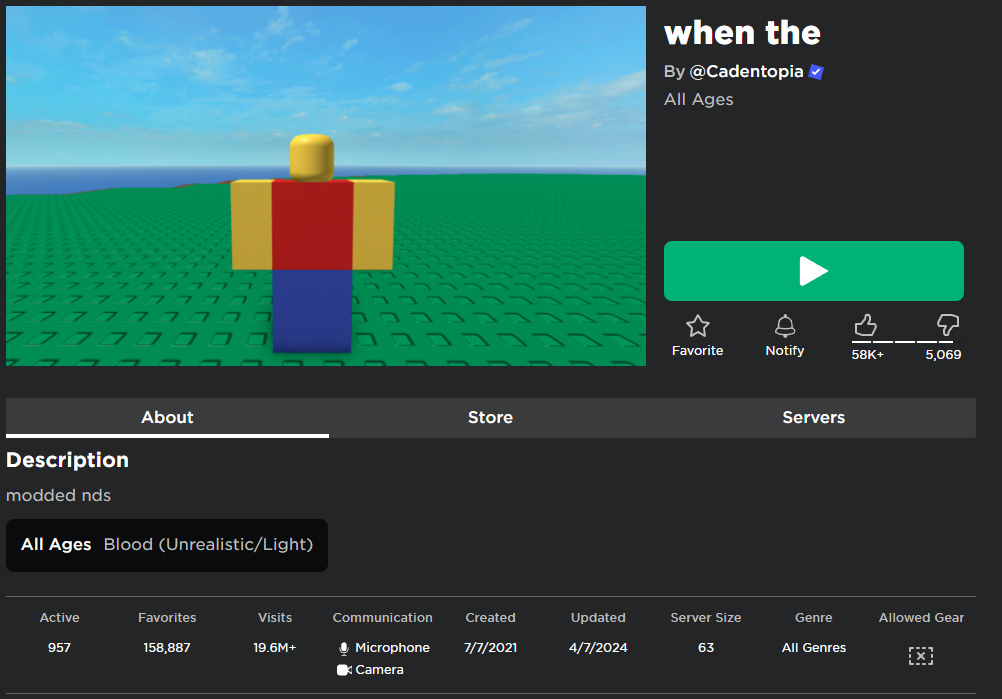Click the All Ages label under creator name
The image size is (1002, 699).
pos(698,100)
